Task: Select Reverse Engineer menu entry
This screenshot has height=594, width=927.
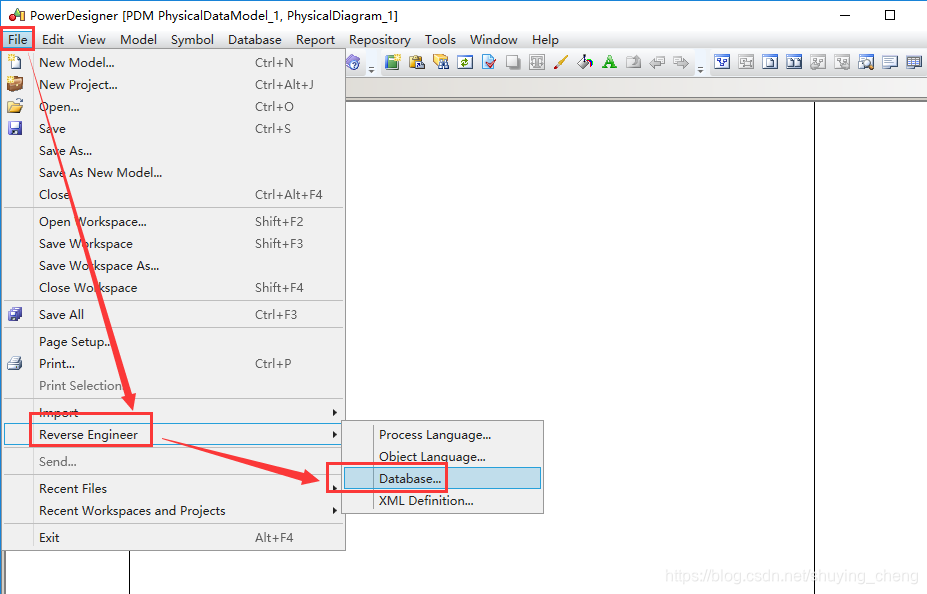Action: coord(174,434)
